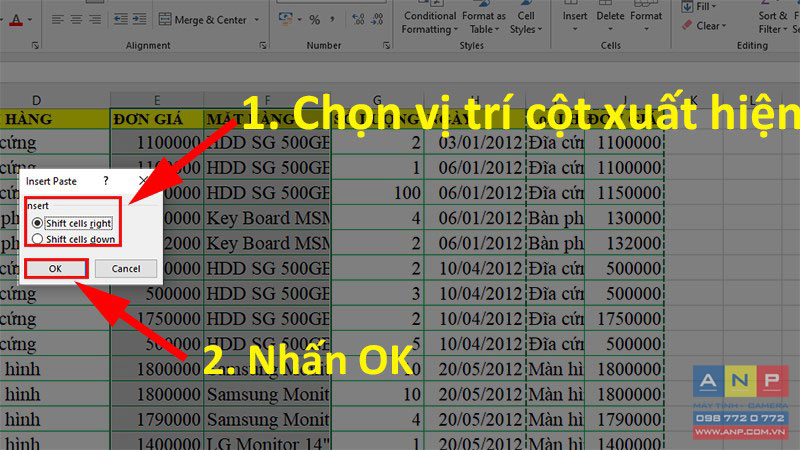Click the Fill down-arrow icon

pyautogui.click(x=687, y=7)
